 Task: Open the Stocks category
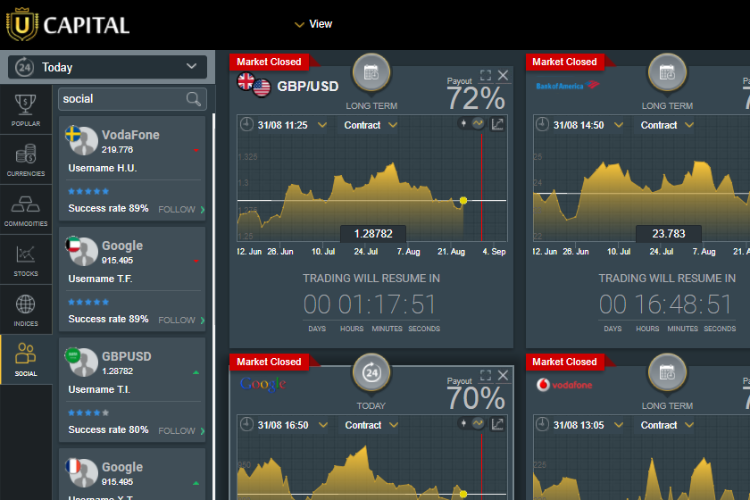26,260
